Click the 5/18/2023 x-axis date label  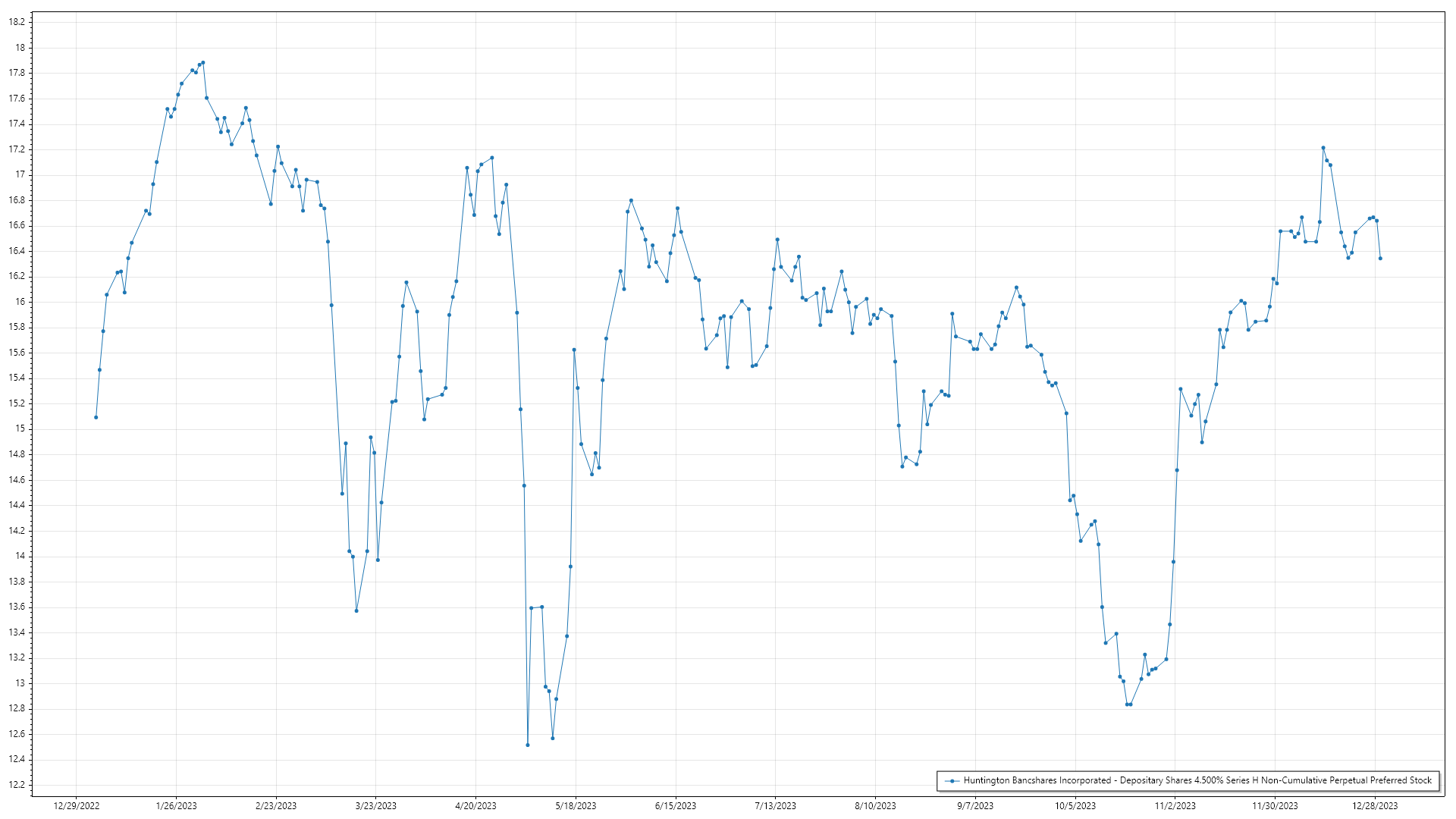point(576,806)
